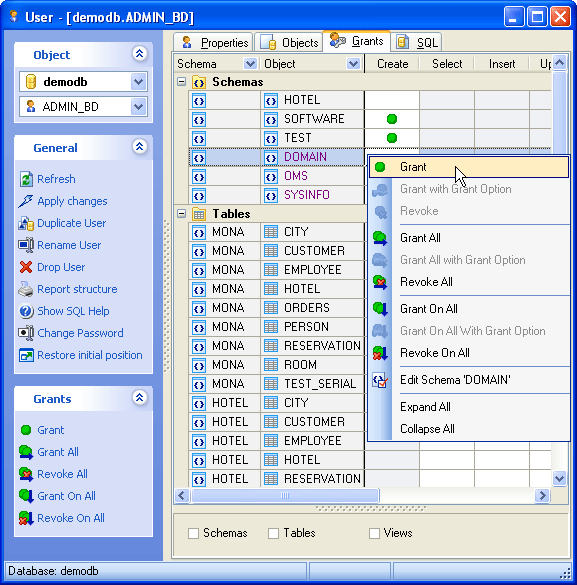Click the table icon beside MONA CUSTOMER
Image resolution: width=577 pixels, height=585 pixels.
pyautogui.click(x=271, y=251)
